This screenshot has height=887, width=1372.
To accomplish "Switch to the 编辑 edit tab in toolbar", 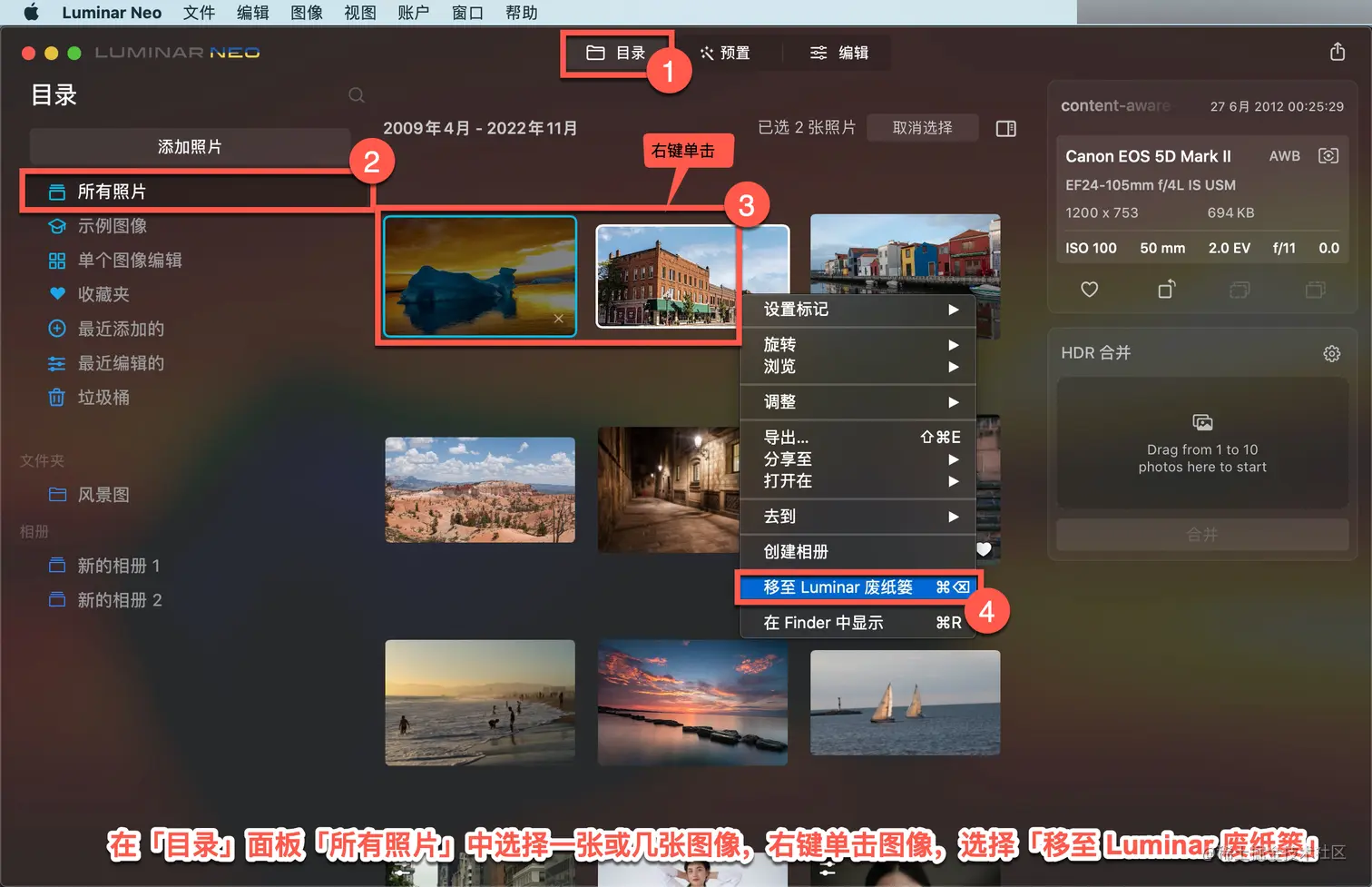I will [x=839, y=53].
